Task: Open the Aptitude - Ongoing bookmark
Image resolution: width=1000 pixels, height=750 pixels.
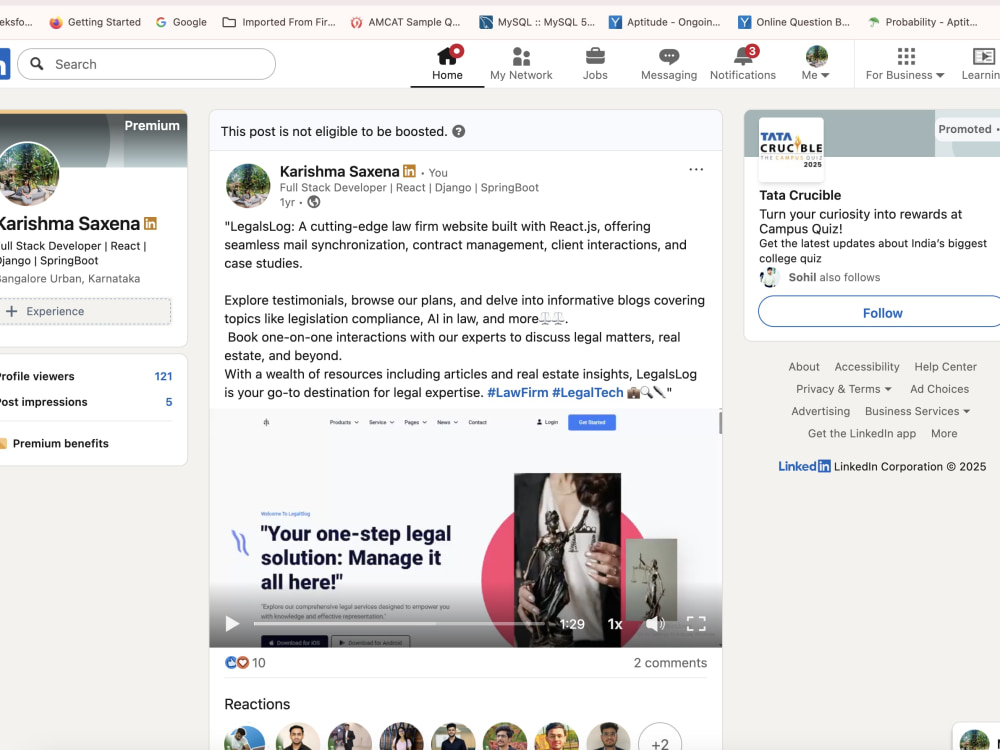Action: pos(665,22)
